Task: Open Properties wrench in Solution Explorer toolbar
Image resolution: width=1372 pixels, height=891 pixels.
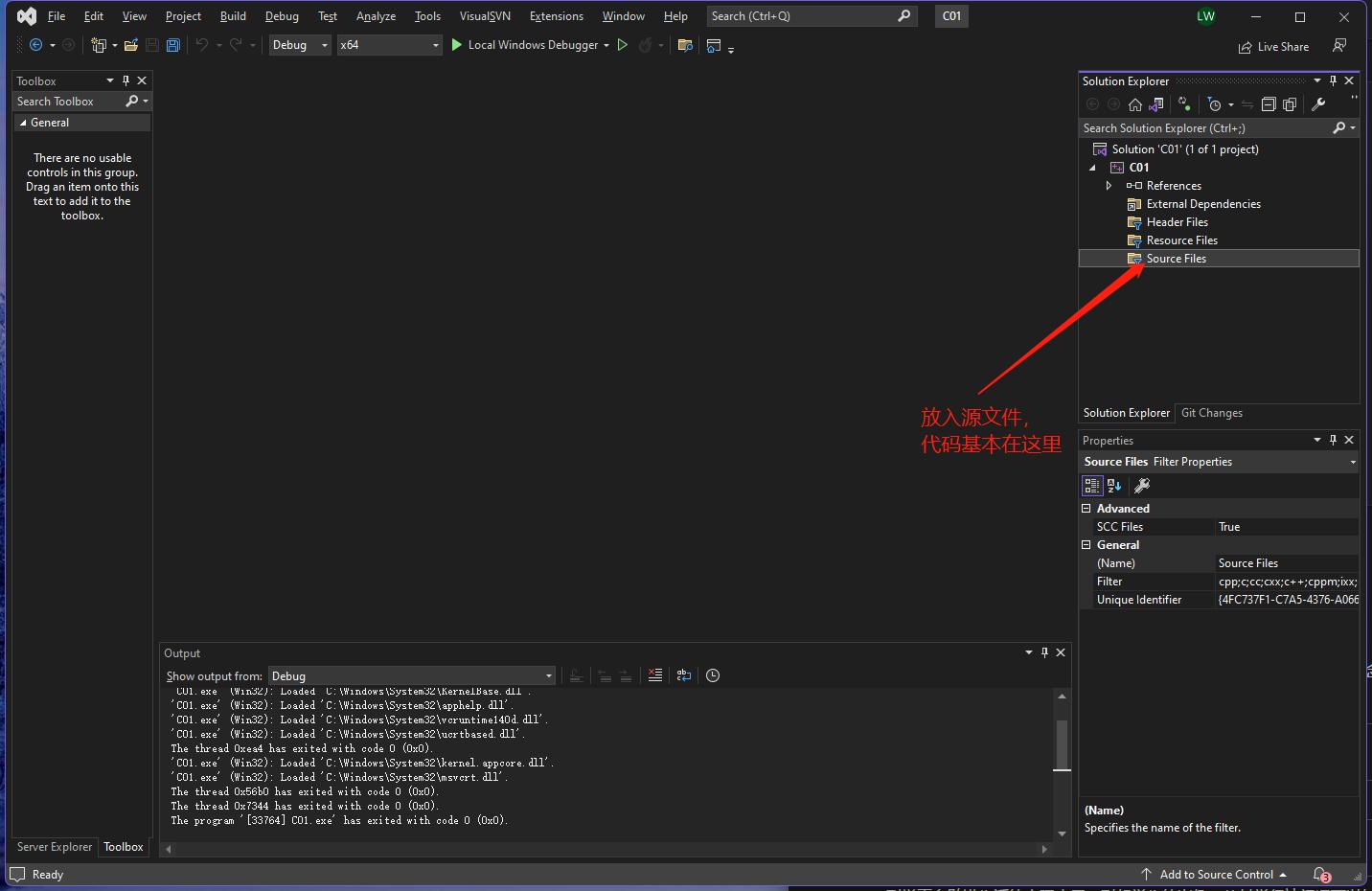Action: 1318,104
